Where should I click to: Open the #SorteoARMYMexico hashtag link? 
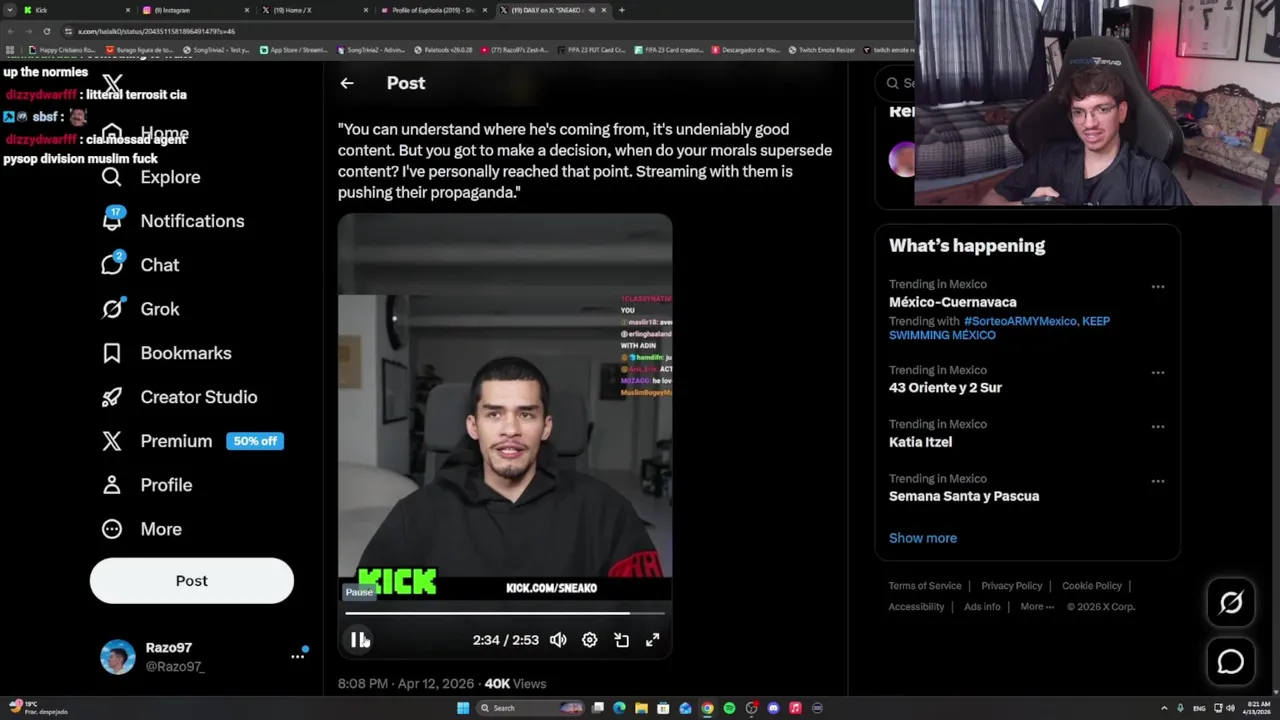[1020, 321]
